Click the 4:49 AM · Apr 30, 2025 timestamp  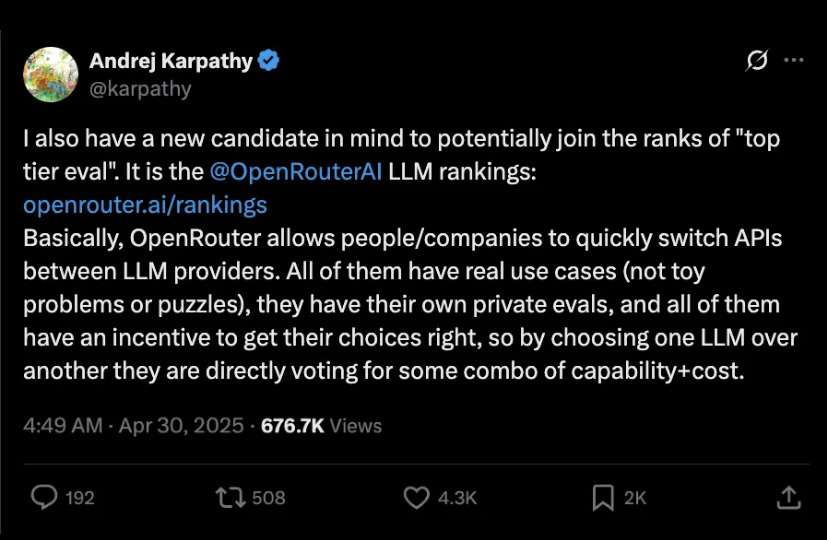coord(133,425)
